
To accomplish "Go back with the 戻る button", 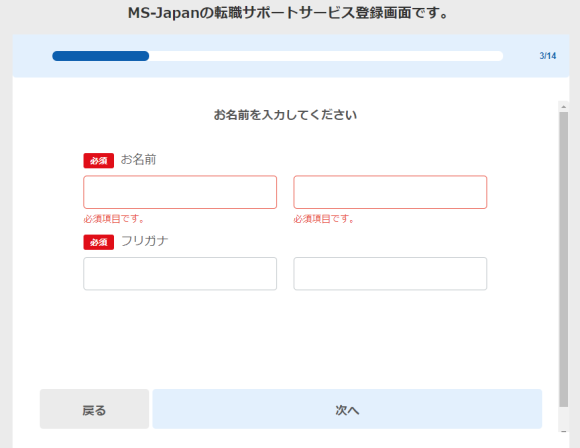I will click(94, 409).
